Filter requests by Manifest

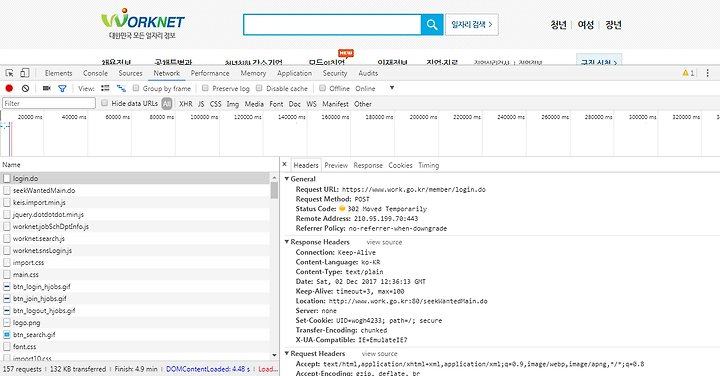click(335, 104)
